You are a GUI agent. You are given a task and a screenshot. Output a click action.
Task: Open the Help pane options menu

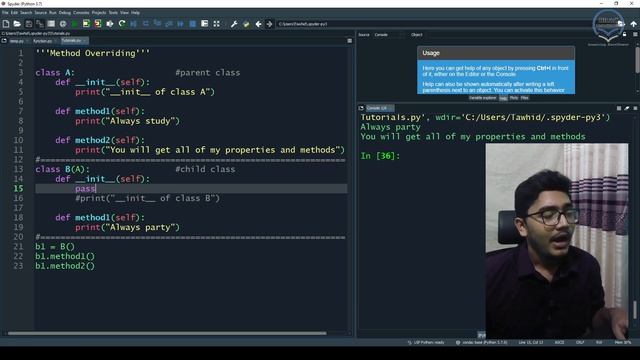pos(635,34)
